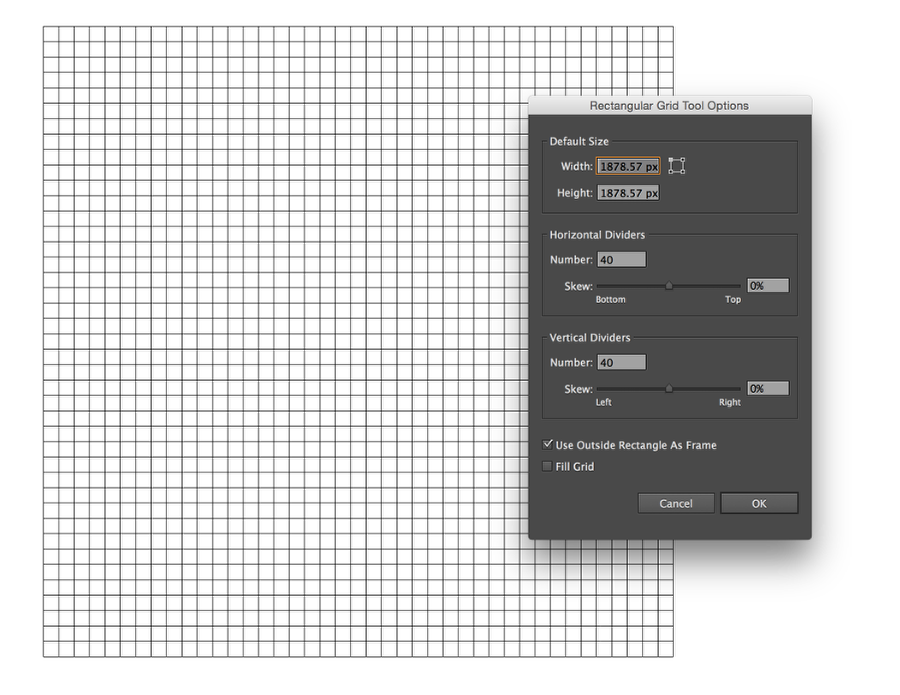Screen dimensions: 900x695
Task: Click the 'Right' skew label
Action: click(730, 402)
